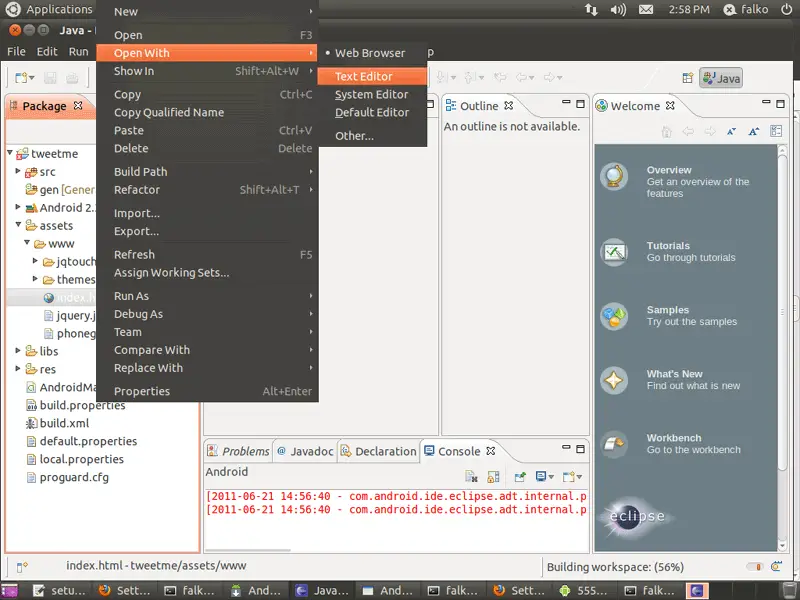
Task: Collapse the assets folder node
Action: [x=18, y=224]
